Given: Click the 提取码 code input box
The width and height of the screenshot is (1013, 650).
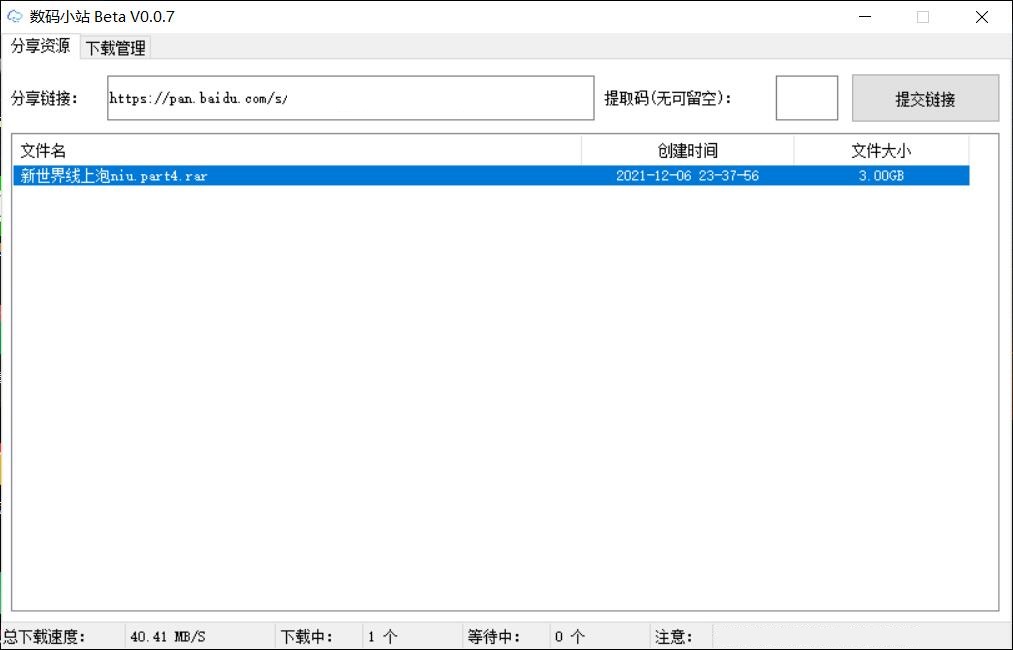Looking at the screenshot, I should (806, 98).
